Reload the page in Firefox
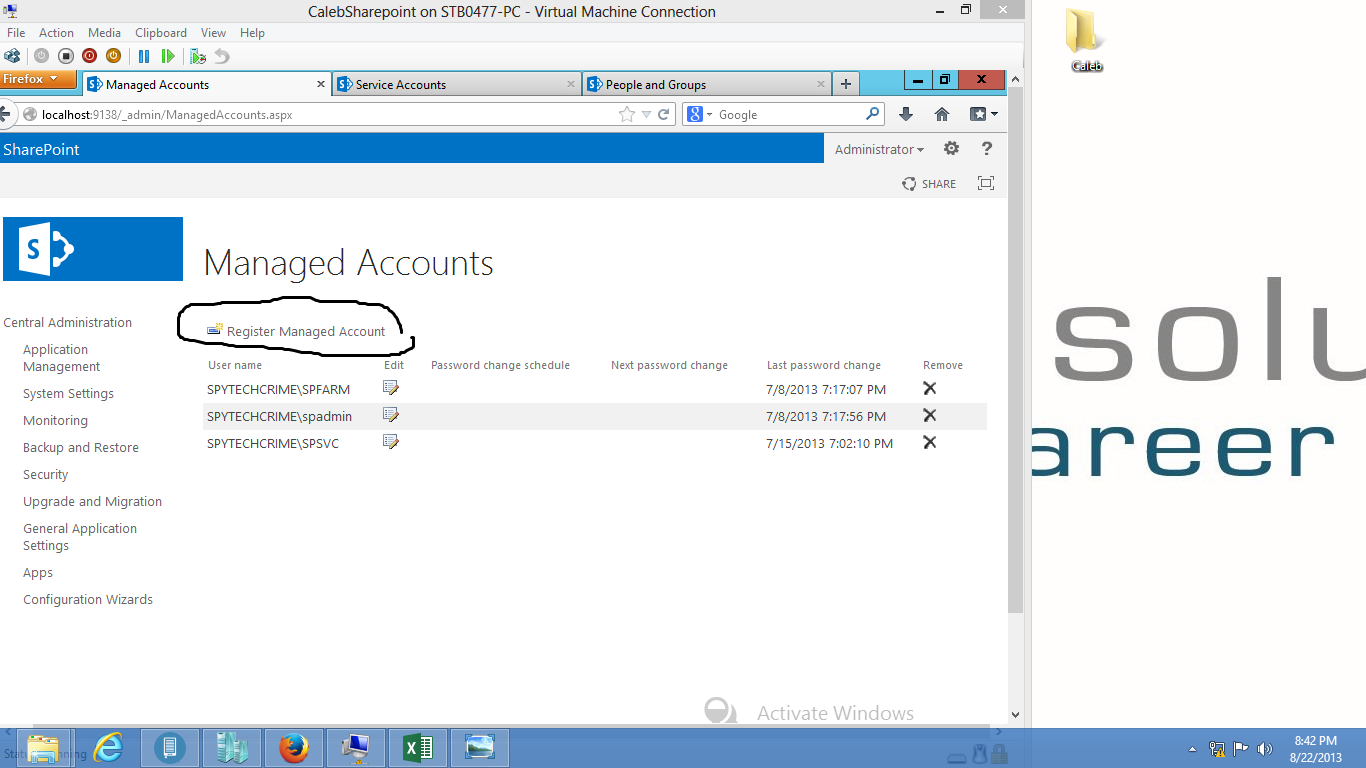This screenshot has width=1366, height=768. coord(663,114)
